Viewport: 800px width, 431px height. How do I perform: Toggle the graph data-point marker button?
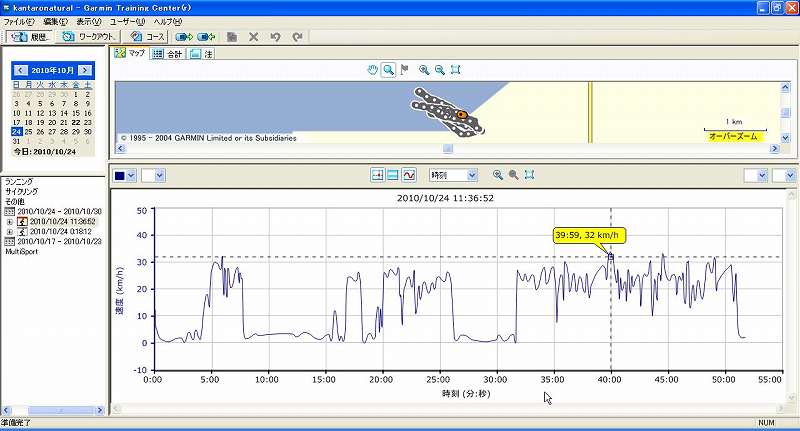pos(378,175)
